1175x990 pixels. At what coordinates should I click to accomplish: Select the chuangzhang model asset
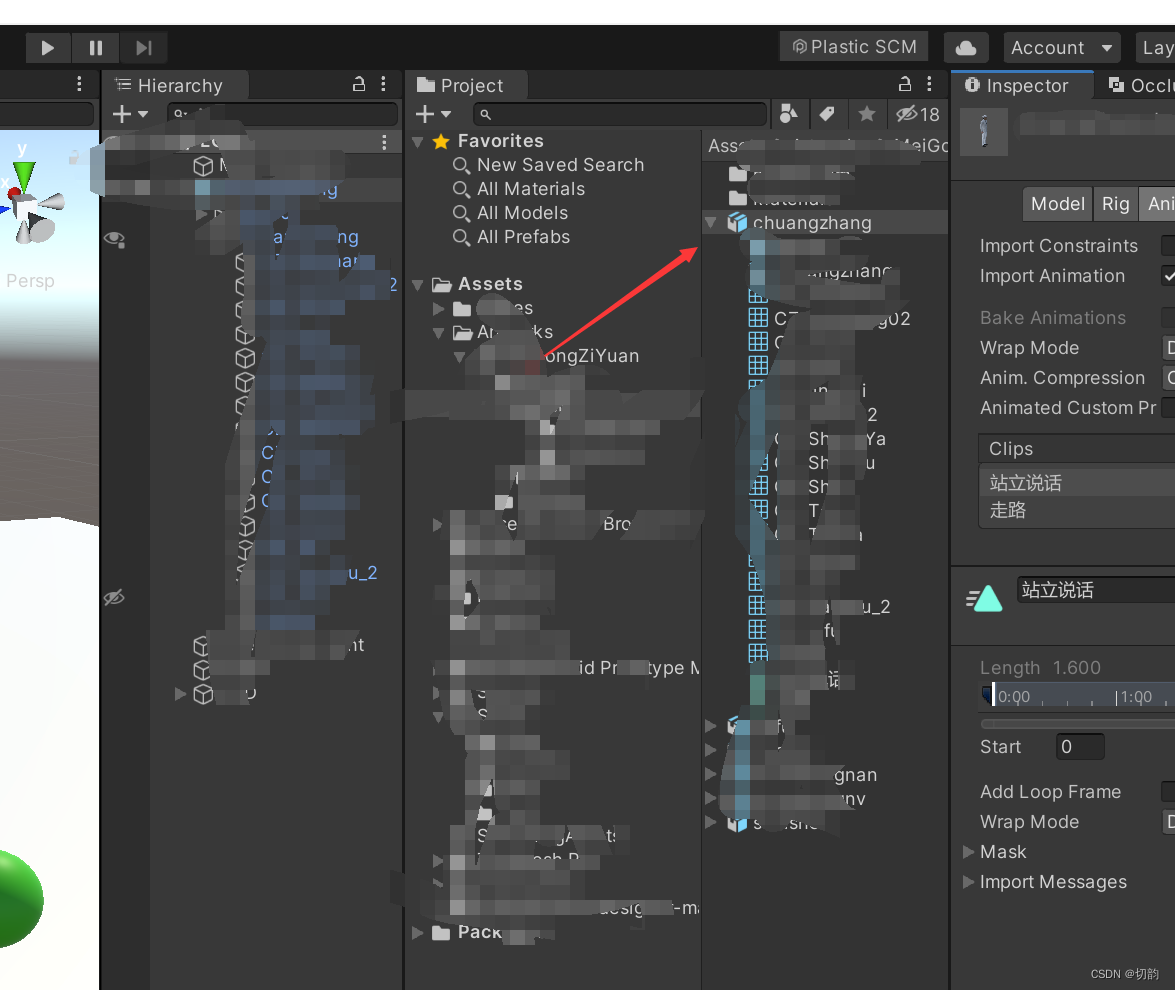coord(812,223)
